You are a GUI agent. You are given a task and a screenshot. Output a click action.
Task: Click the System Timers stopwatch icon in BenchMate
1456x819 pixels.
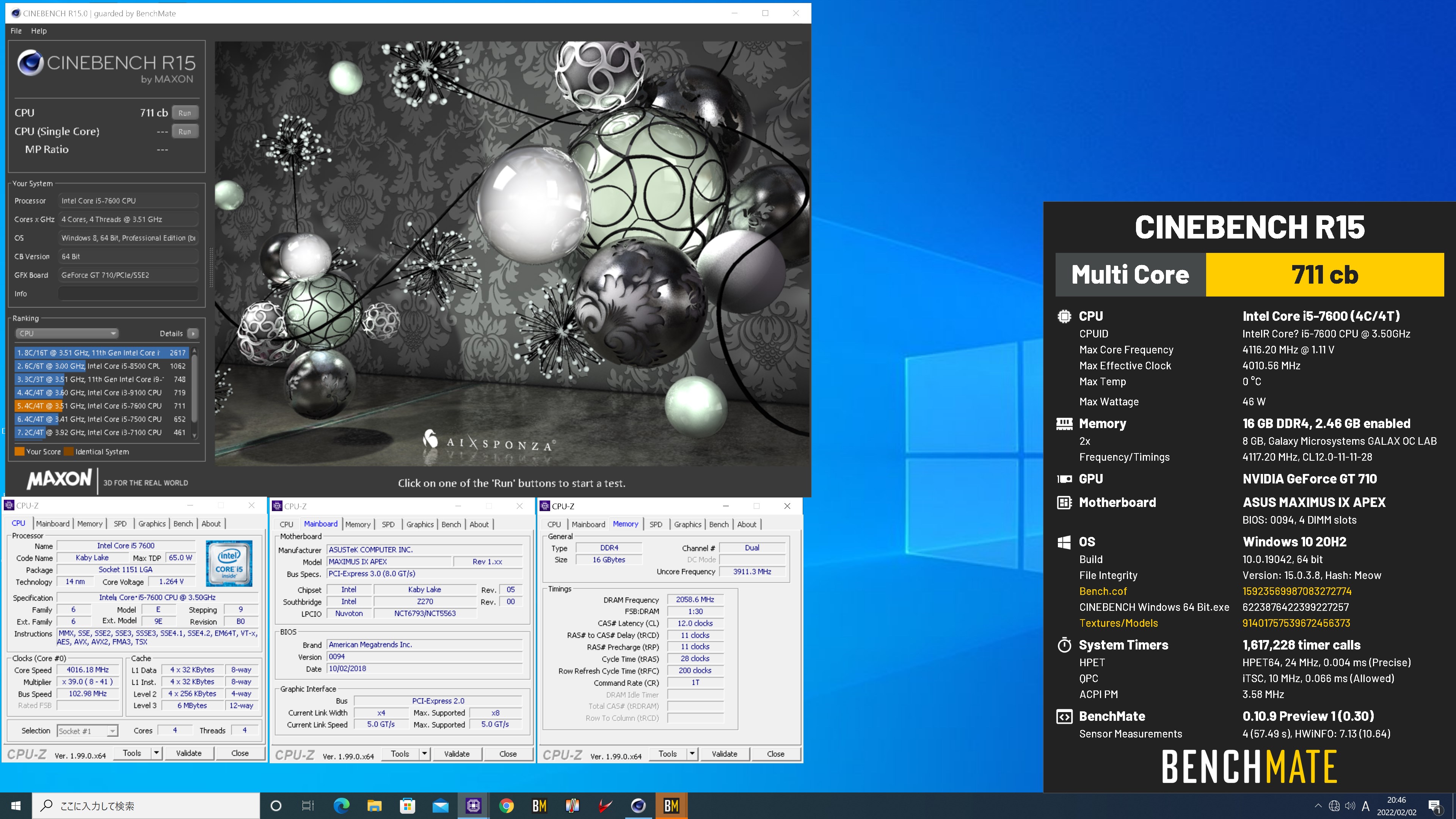click(x=1064, y=645)
